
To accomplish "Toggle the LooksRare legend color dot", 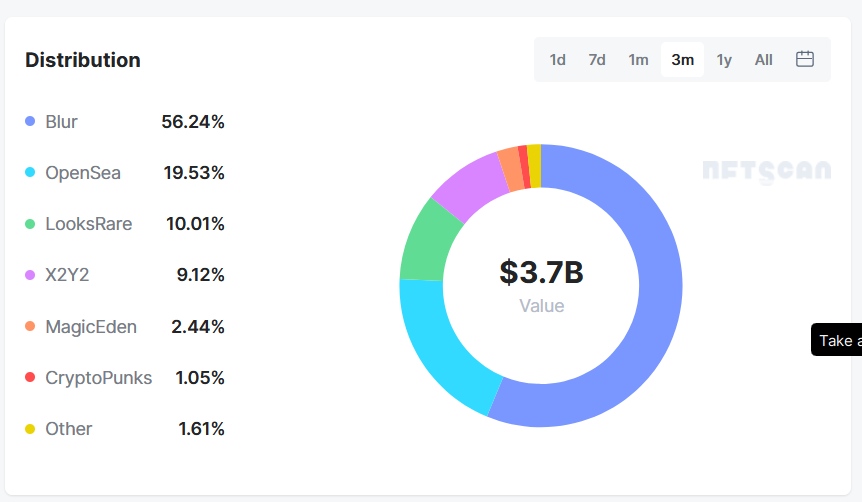I will point(30,224).
